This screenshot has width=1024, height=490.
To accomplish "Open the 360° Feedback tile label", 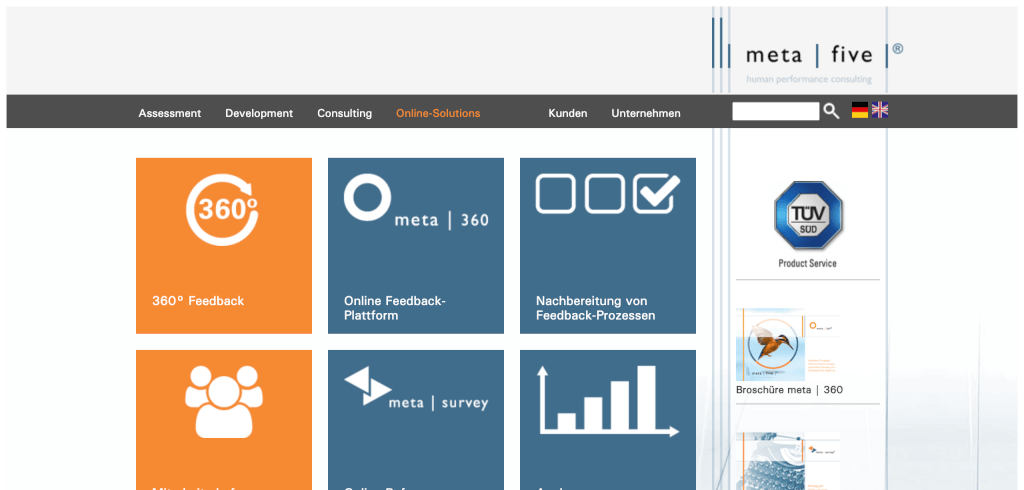I will coord(198,301).
